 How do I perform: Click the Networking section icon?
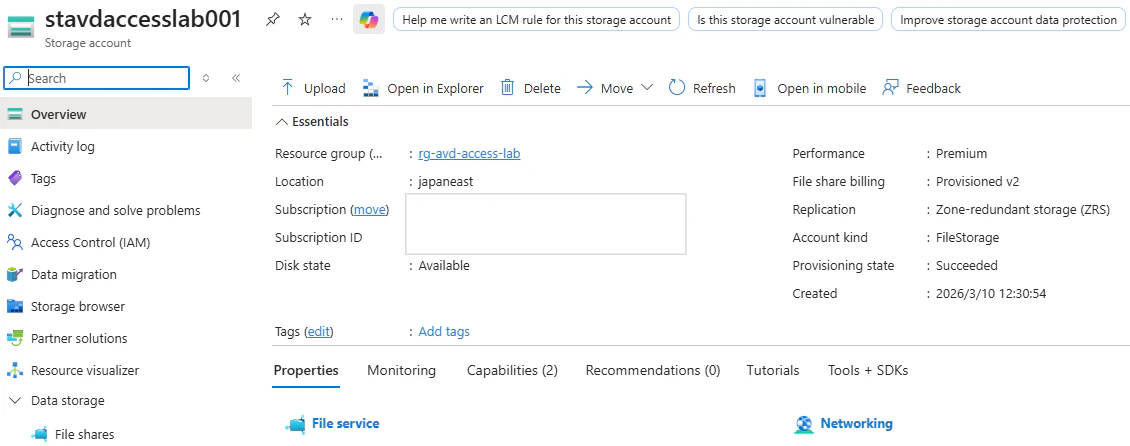point(804,424)
